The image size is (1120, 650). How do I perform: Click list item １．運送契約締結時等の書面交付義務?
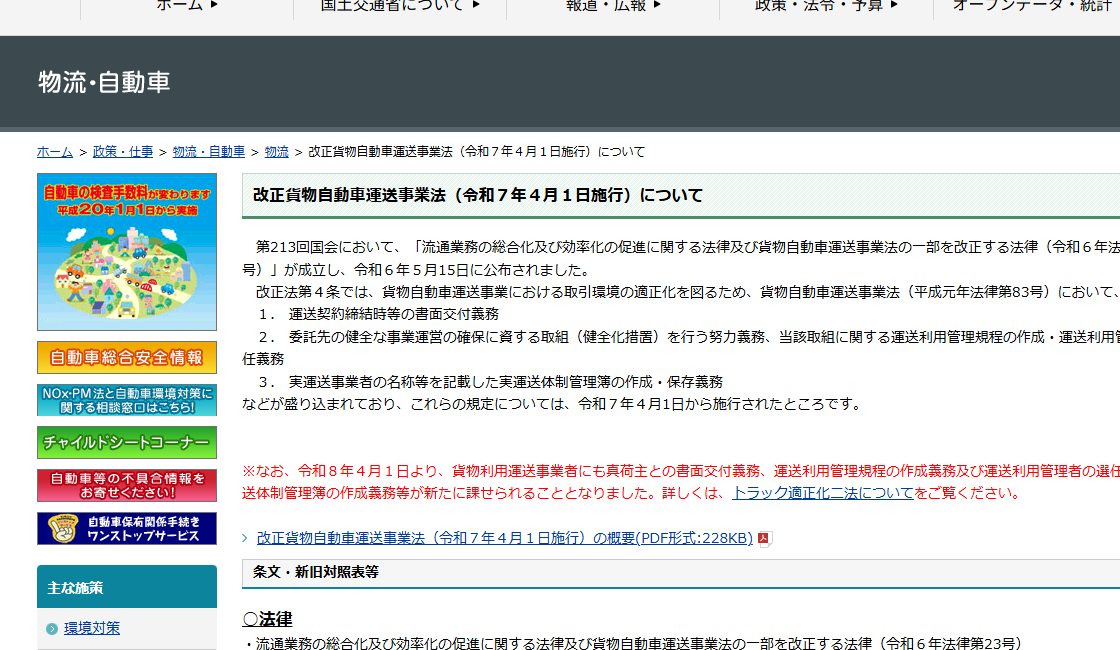coord(379,314)
